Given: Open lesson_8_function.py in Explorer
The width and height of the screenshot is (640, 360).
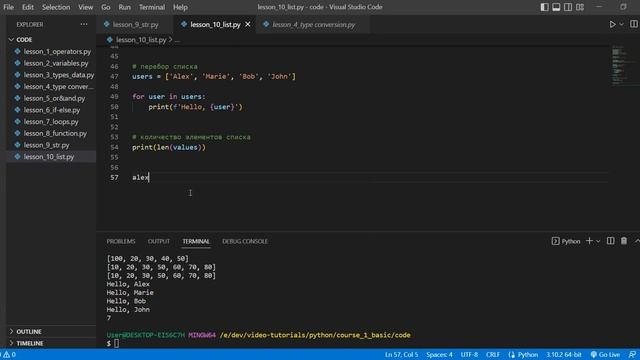Looking at the screenshot, I should coord(51,133).
